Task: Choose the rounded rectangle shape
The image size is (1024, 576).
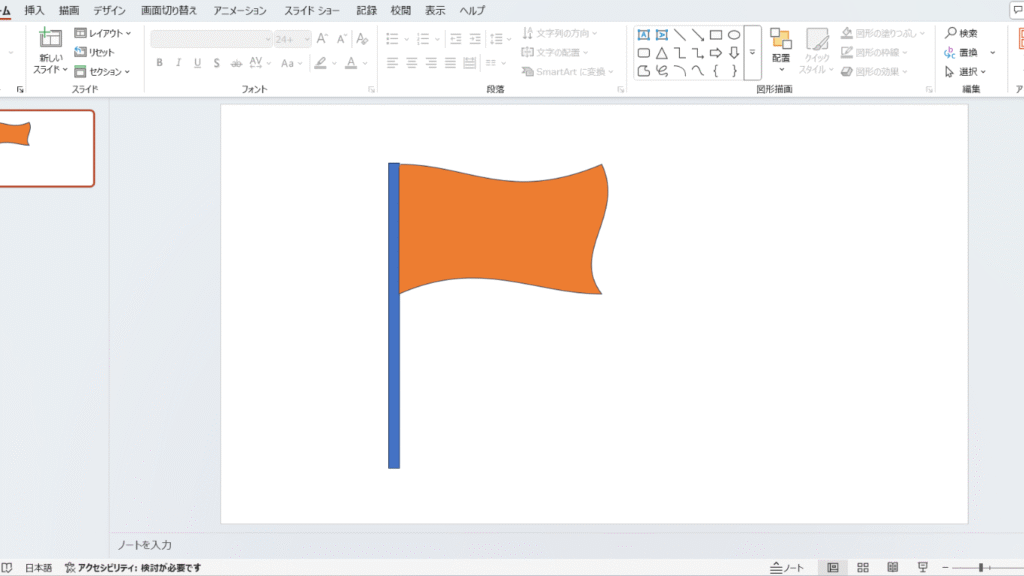Action: point(643,53)
